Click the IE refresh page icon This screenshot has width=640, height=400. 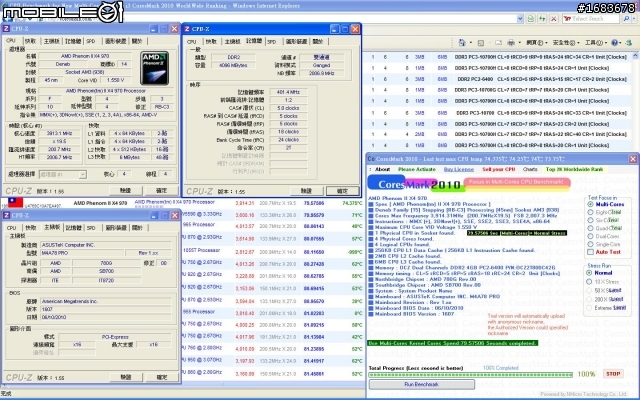pyautogui.click(x=542, y=19)
